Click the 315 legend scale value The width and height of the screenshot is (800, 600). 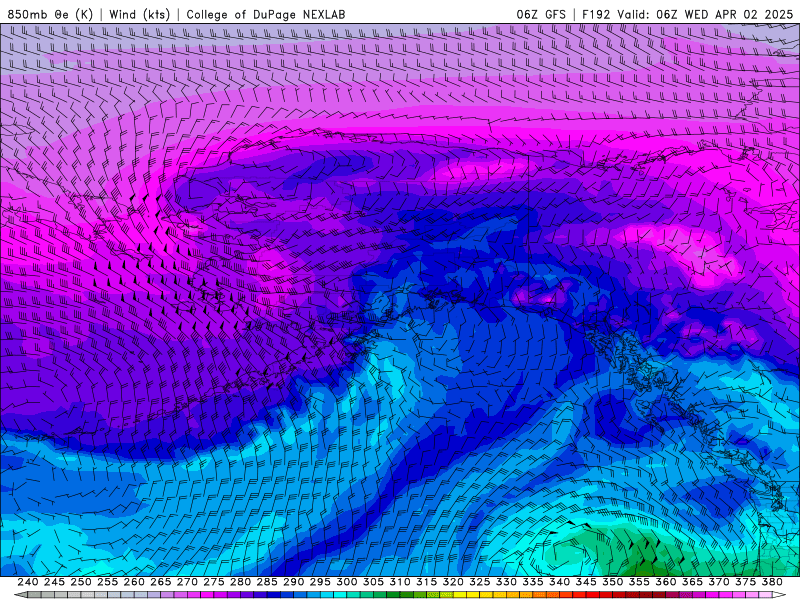pyautogui.click(x=426, y=582)
